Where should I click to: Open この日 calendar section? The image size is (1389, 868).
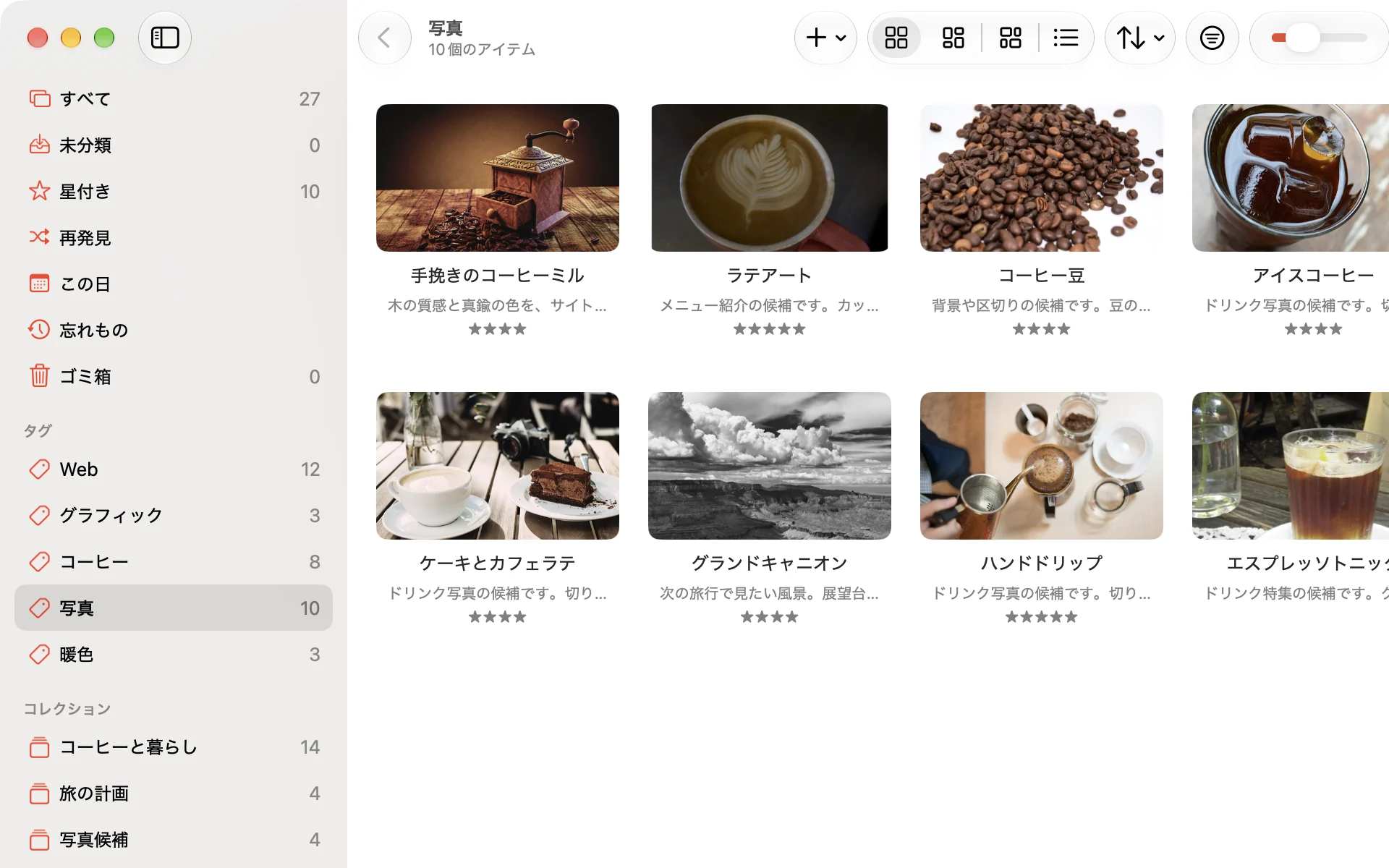pos(174,284)
